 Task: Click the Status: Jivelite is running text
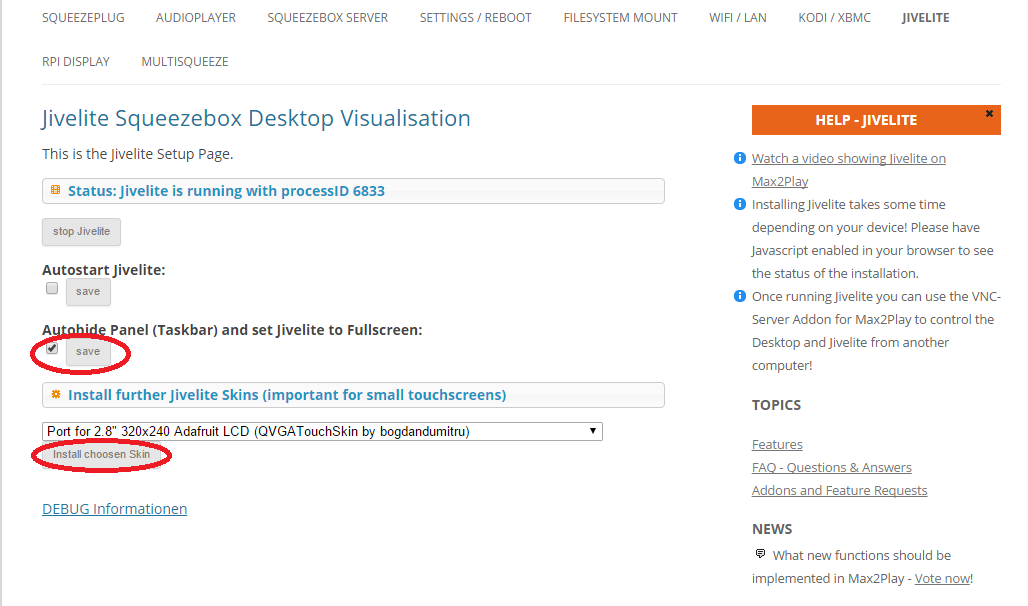tap(226, 191)
